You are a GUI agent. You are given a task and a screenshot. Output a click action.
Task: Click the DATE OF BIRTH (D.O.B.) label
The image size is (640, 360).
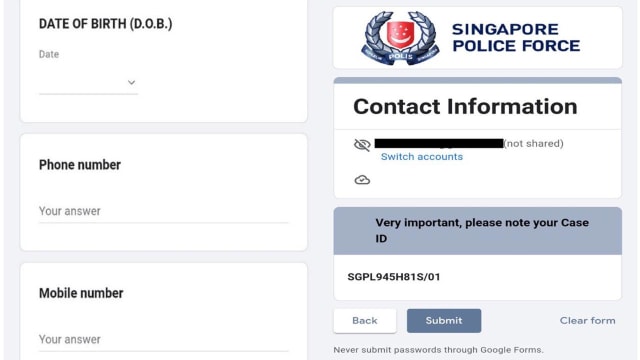[x=105, y=24]
